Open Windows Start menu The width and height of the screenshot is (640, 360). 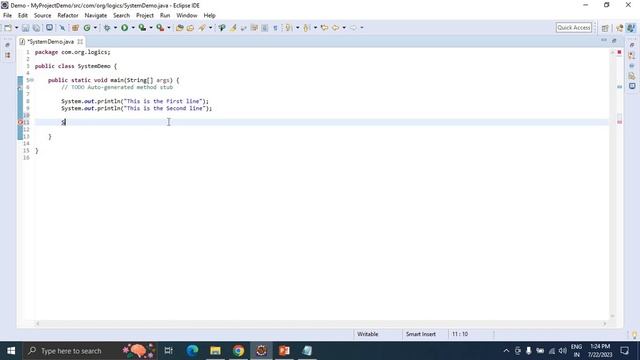point(11,351)
